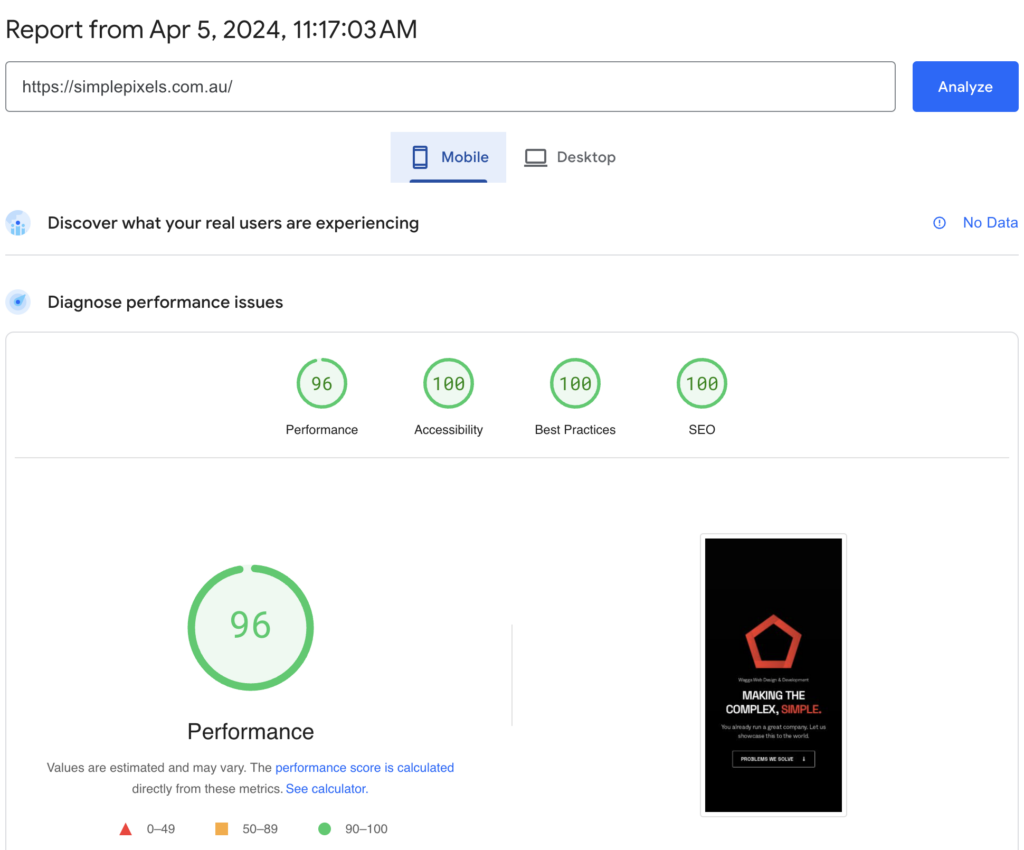
Task: Open the 'performance score is calculated' link
Action: [364, 768]
